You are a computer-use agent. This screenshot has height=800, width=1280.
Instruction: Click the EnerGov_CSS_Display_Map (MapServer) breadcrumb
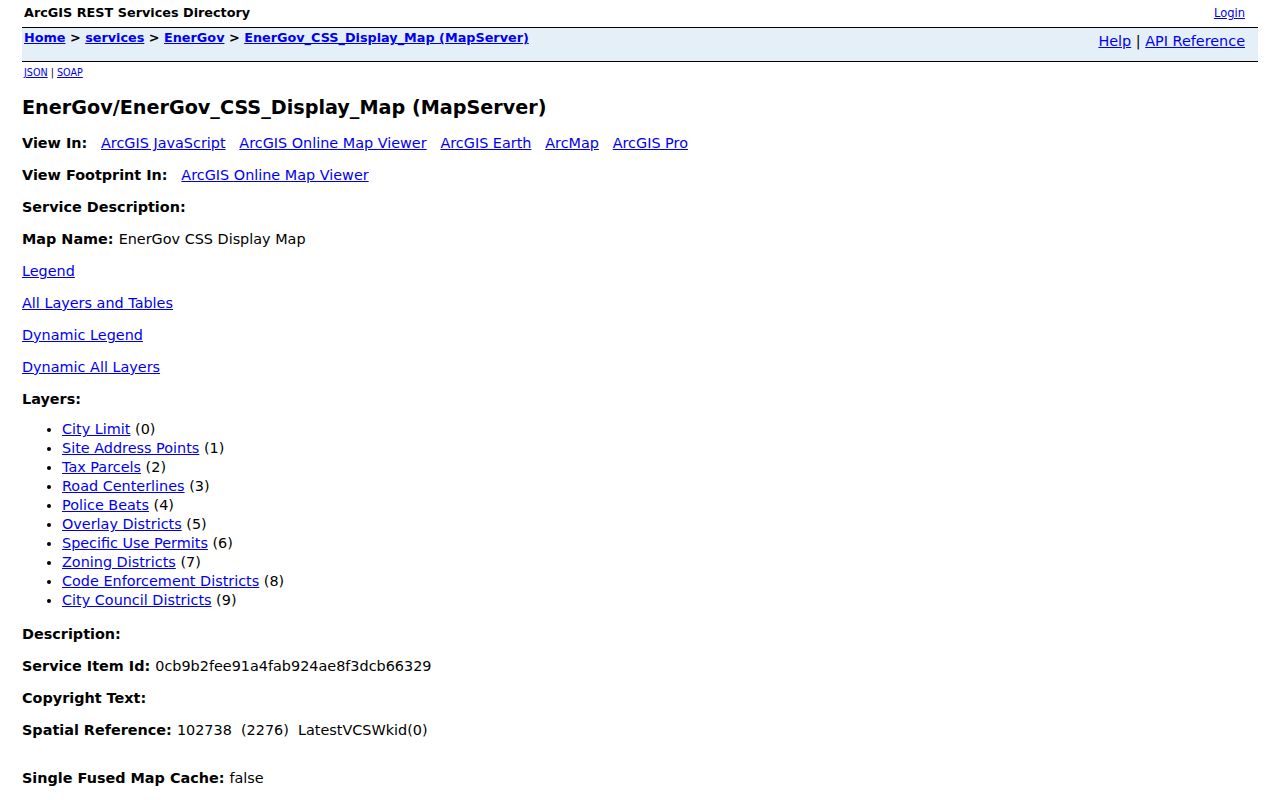point(386,38)
